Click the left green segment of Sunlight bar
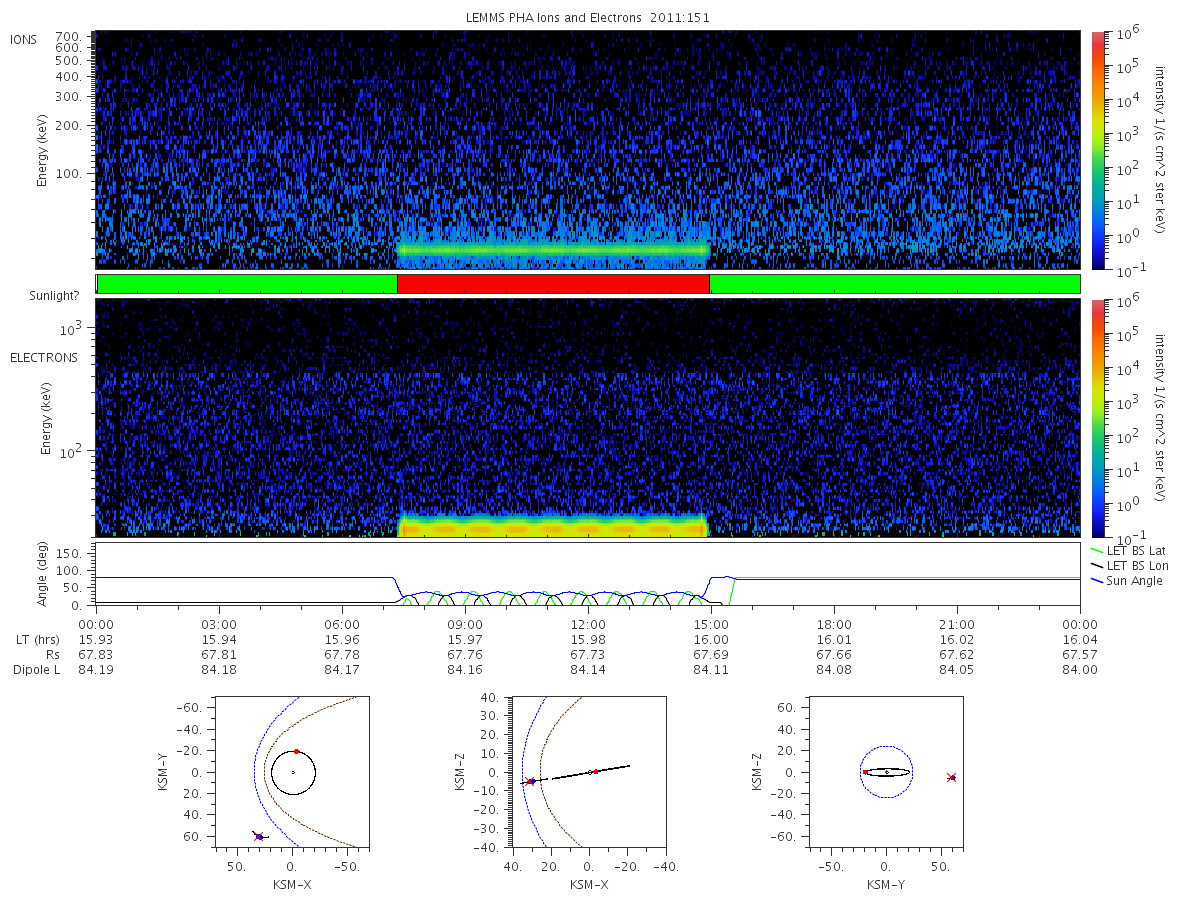The width and height of the screenshot is (1200, 900). pyautogui.click(x=247, y=284)
